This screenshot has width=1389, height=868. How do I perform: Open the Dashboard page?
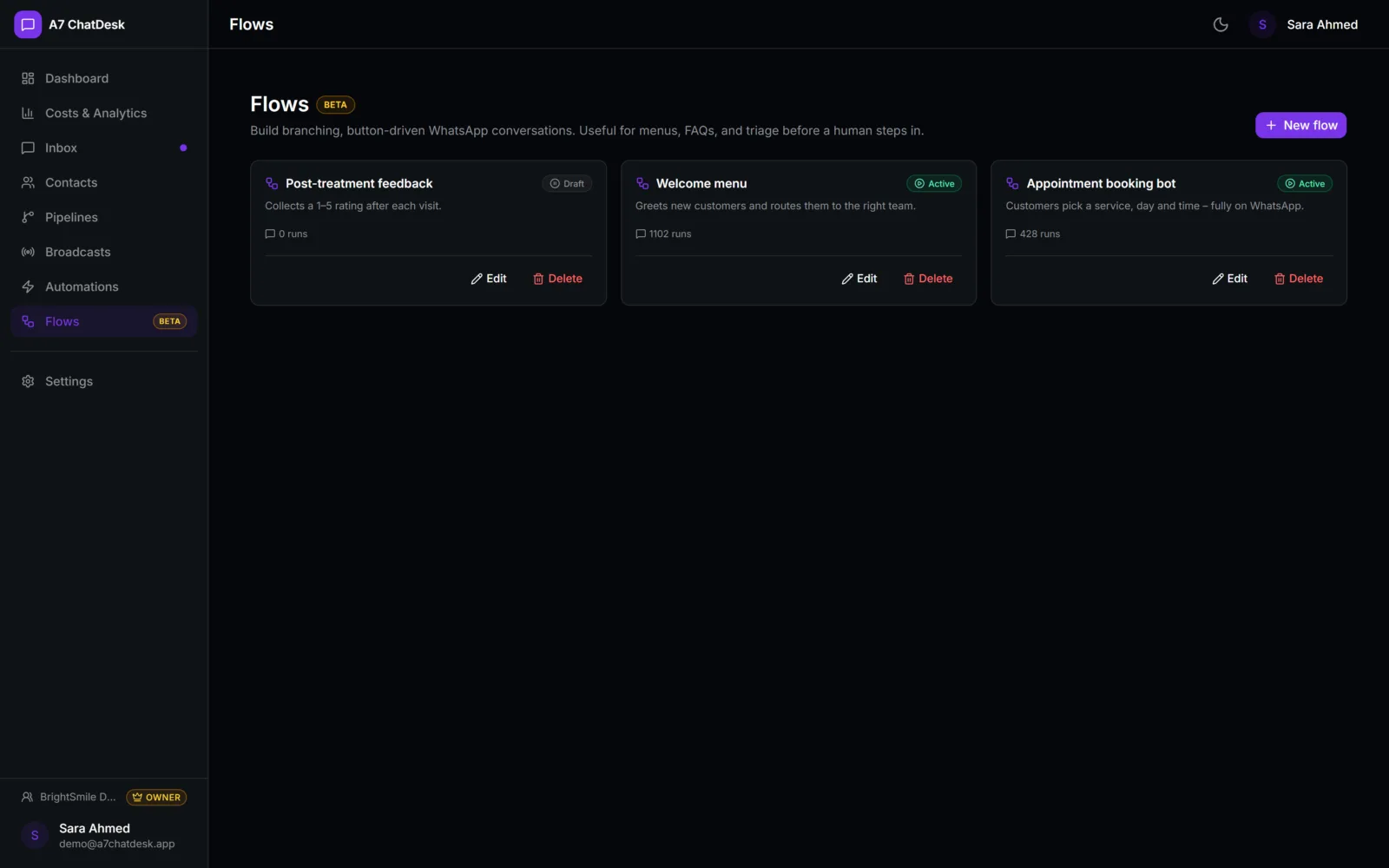tap(104, 78)
